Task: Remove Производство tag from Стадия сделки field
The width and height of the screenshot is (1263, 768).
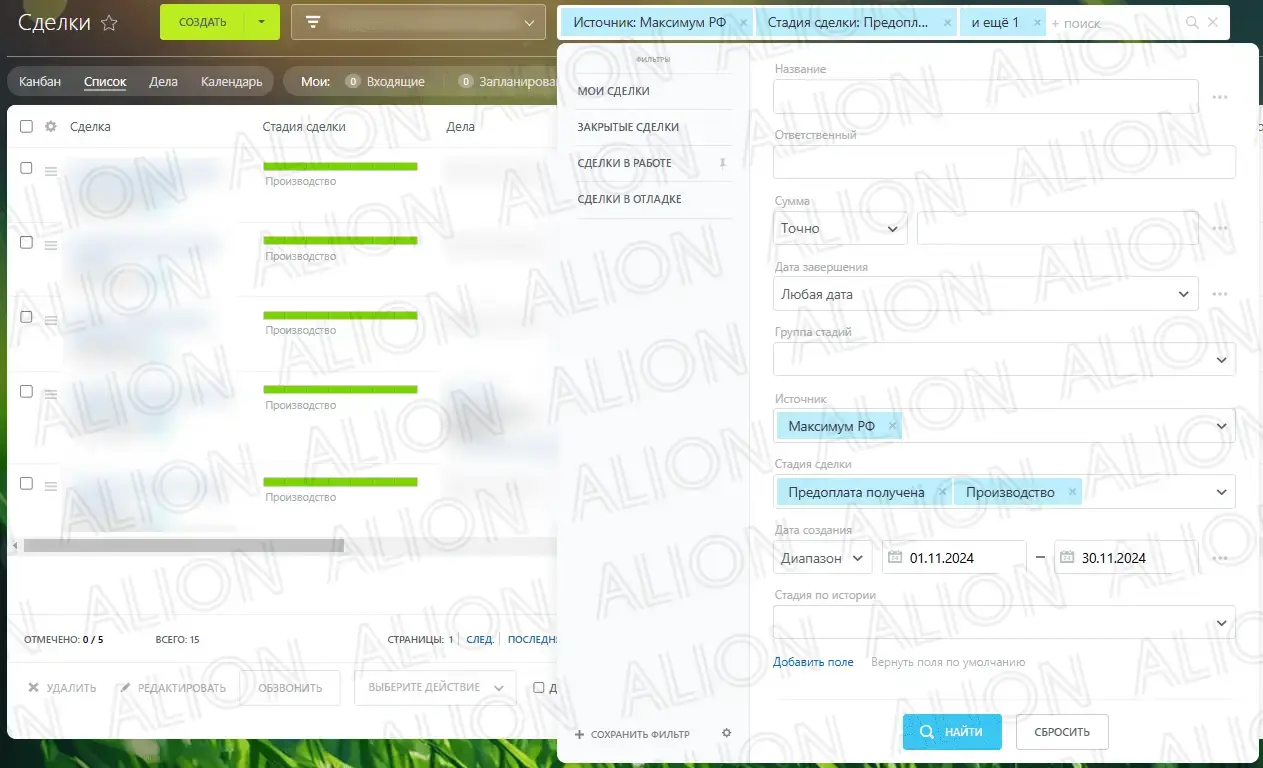Action: pos(1072,492)
